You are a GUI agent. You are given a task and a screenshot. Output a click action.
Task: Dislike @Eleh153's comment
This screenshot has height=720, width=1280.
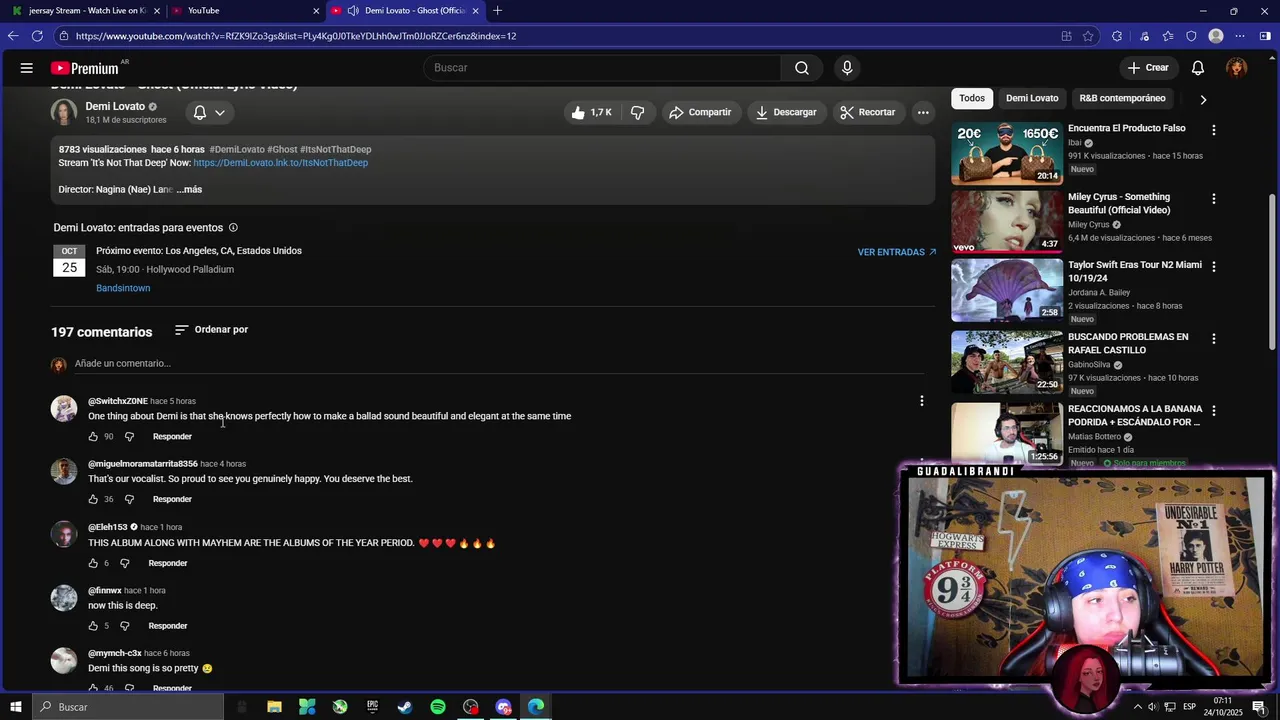click(125, 564)
